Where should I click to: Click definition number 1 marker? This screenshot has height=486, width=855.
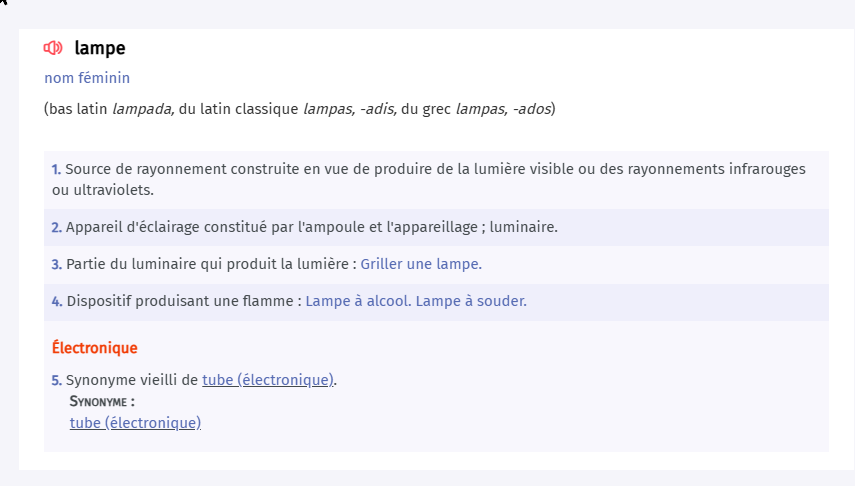56,170
